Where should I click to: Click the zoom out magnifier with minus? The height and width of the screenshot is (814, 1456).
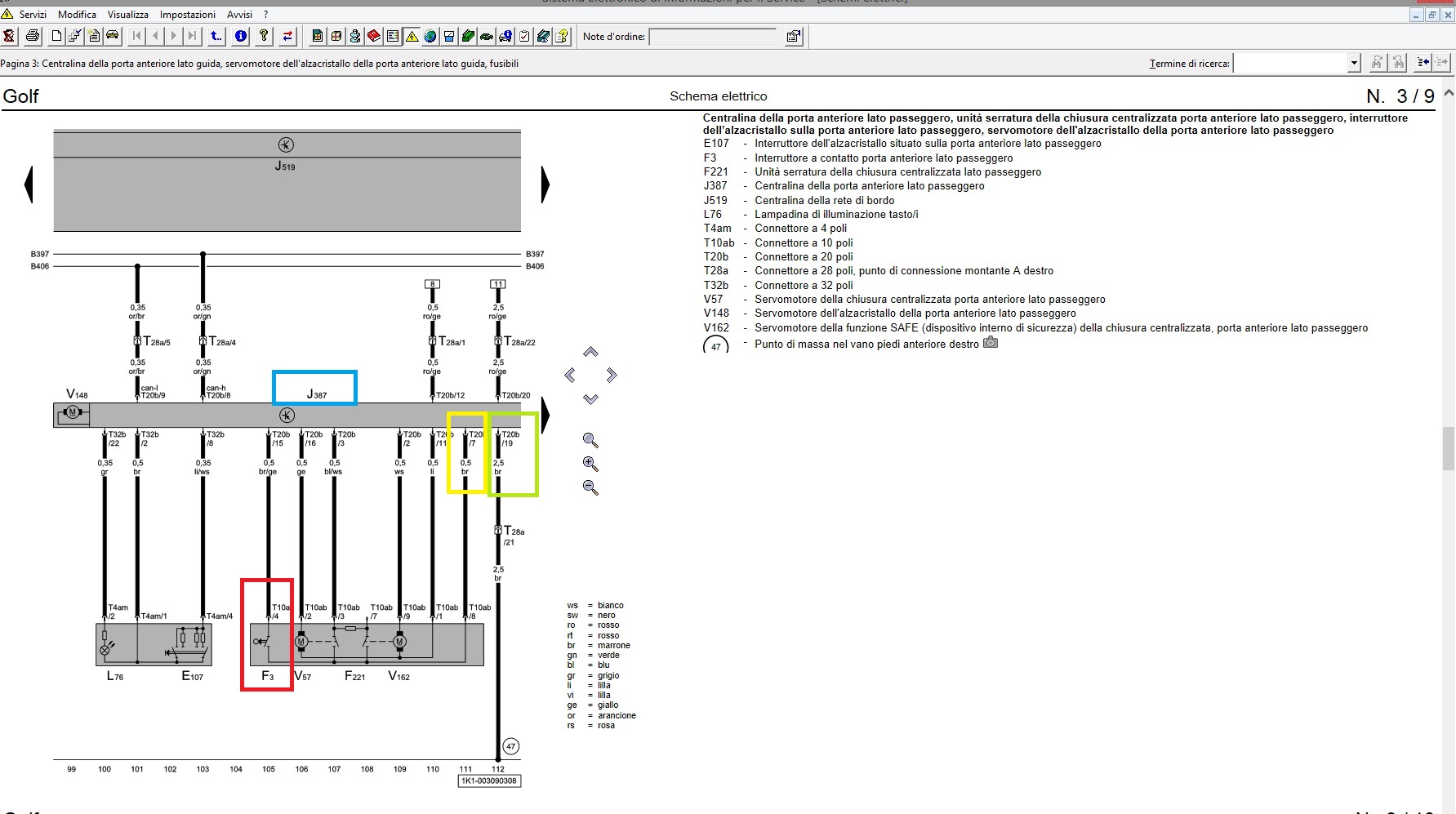pyautogui.click(x=590, y=488)
